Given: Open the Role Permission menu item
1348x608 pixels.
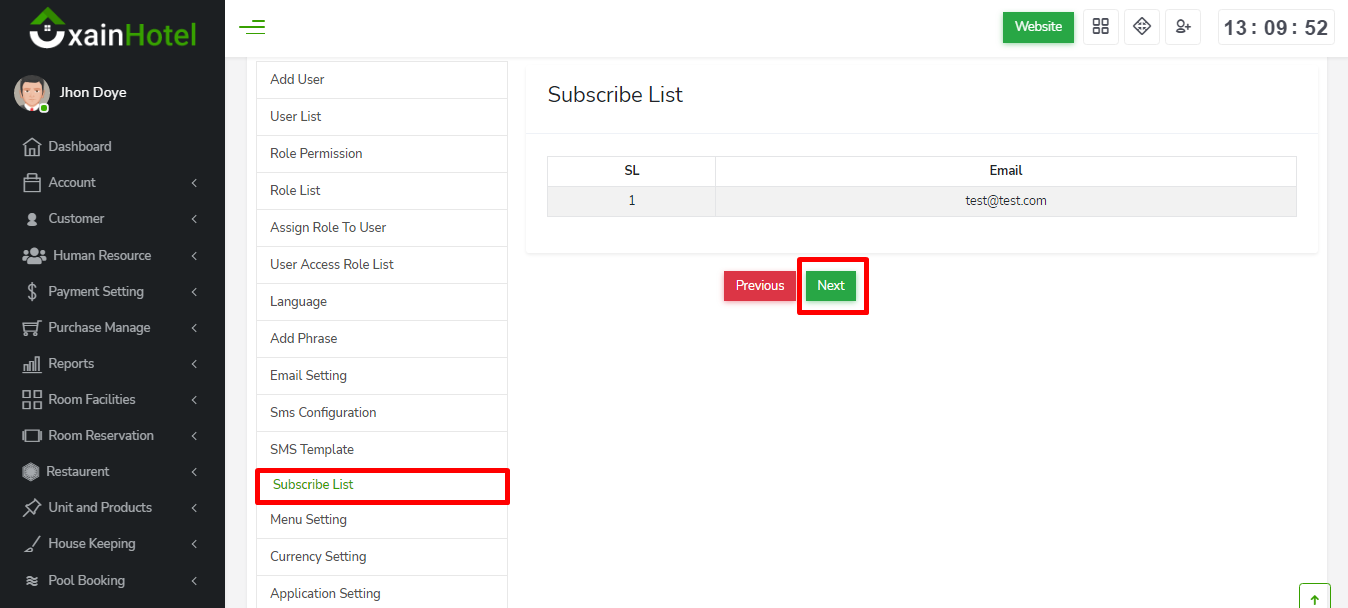Looking at the screenshot, I should [316, 154].
